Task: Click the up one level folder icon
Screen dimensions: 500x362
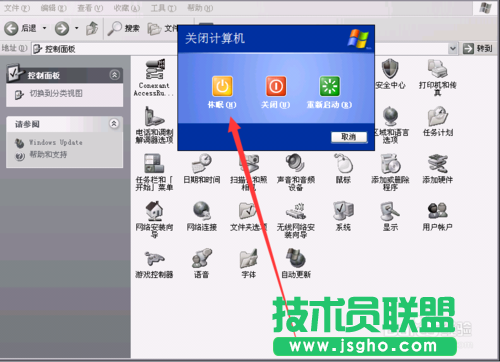Action: click(92, 28)
